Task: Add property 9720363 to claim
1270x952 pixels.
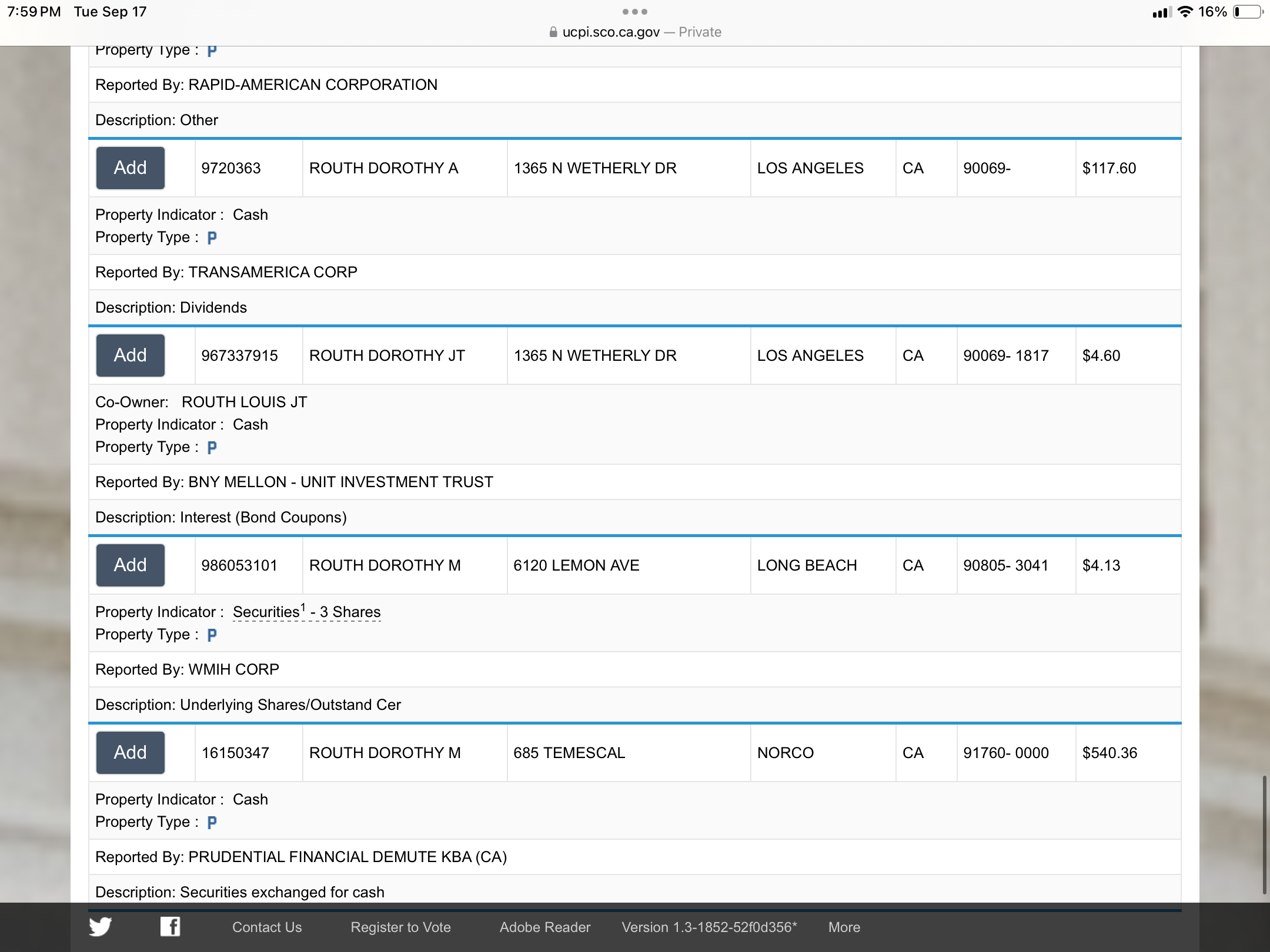Action: click(x=131, y=168)
